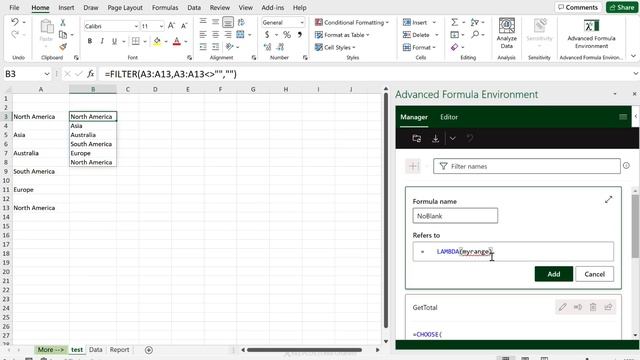Open panel hamburger menu icon
Image resolution: width=640 pixels, height=360 pixels.
coord(623,117)
